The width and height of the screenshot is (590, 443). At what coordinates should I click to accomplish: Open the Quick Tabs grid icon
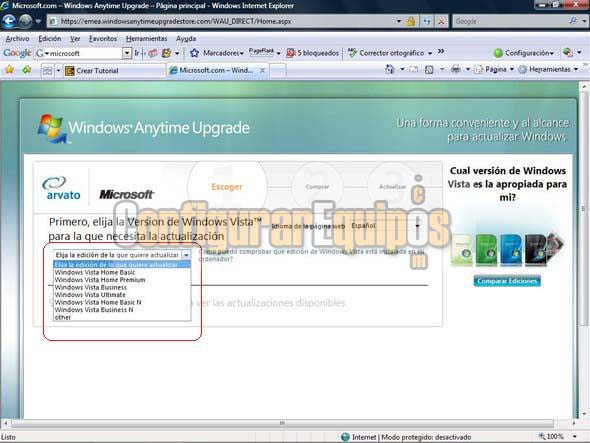[47, 71]
